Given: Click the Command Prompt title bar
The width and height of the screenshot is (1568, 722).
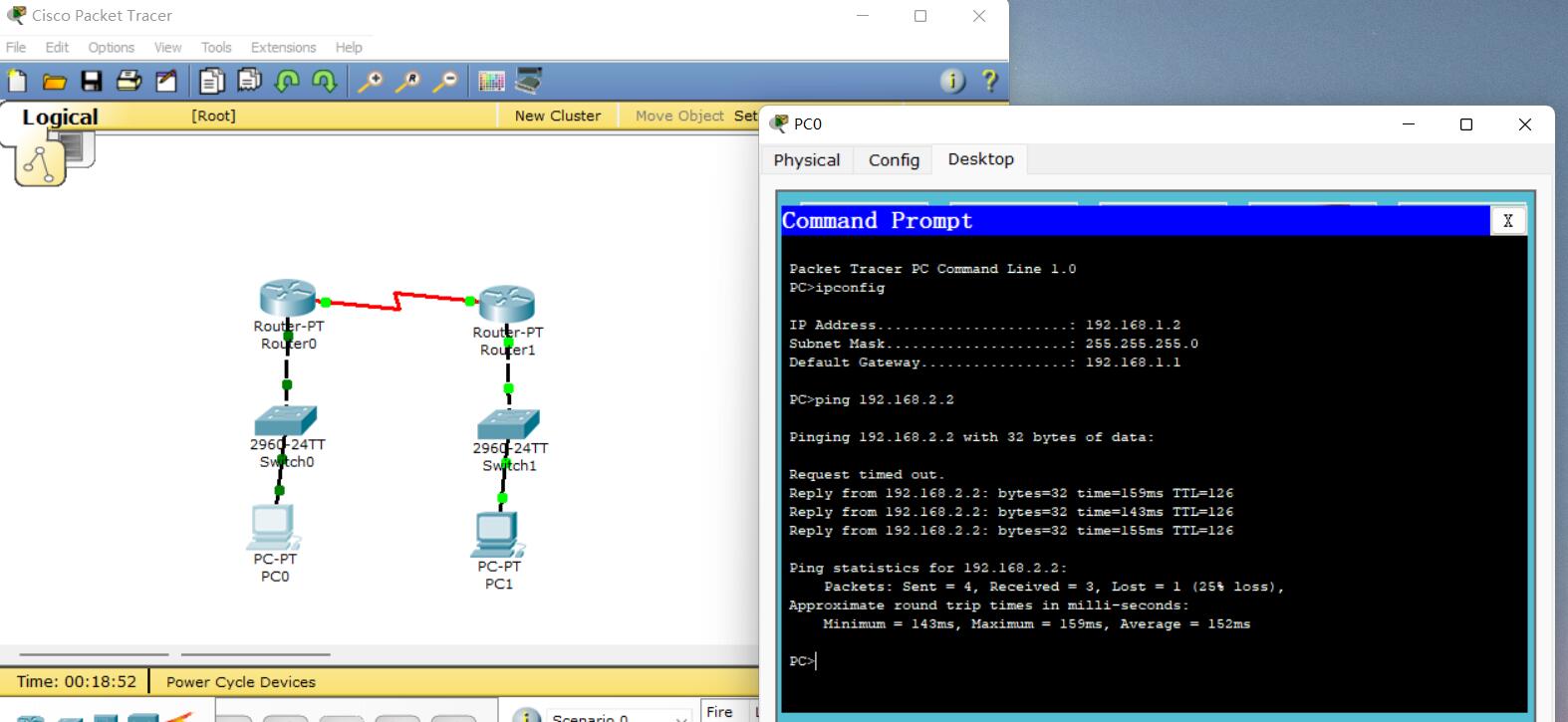Looking at the screenshot, I should [1136, 221].
